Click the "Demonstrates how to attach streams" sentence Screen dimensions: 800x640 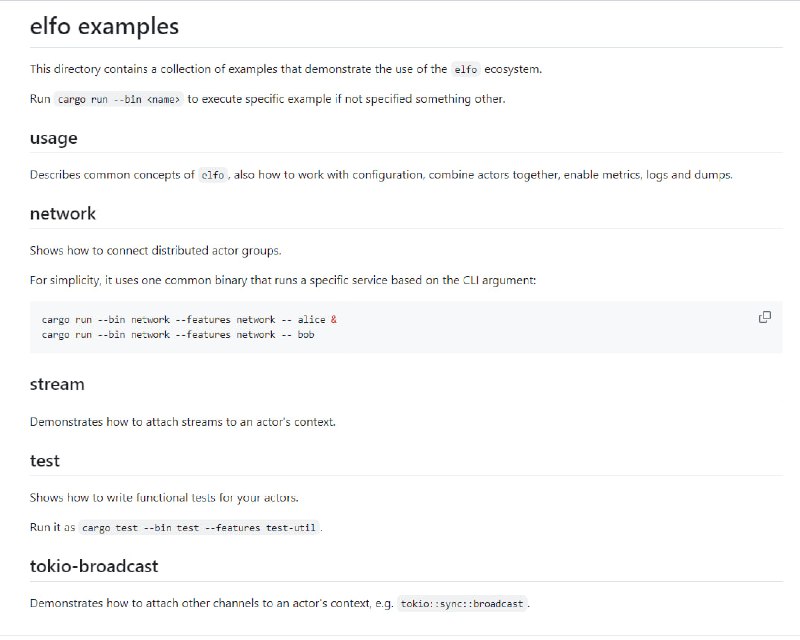(x=182, y=421)
